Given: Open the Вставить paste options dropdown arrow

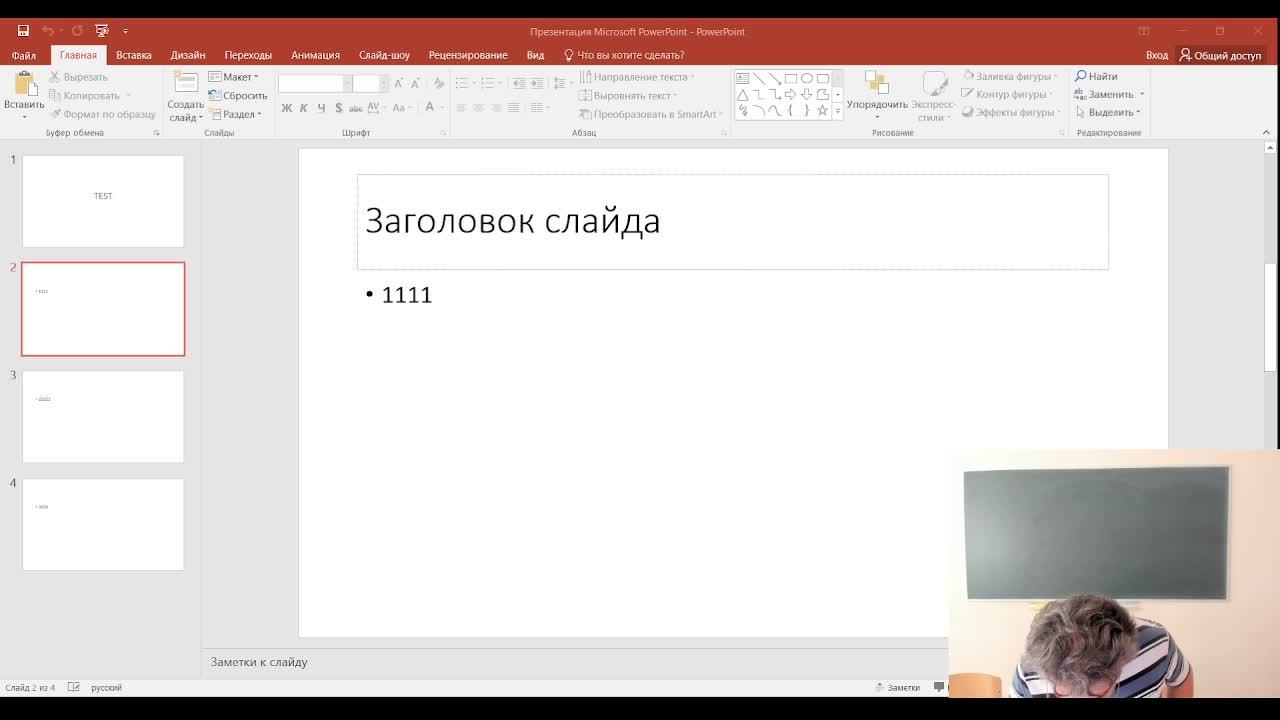Looking at the screenshot, I should 24,116.
